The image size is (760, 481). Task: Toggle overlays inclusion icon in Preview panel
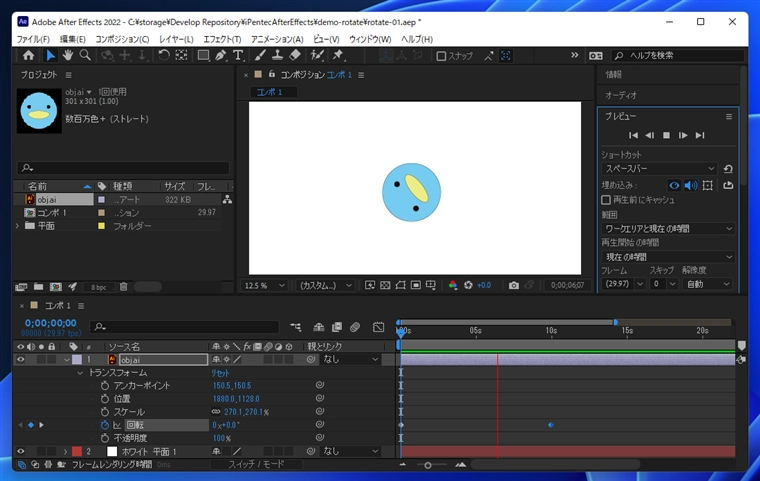[708, 185]
